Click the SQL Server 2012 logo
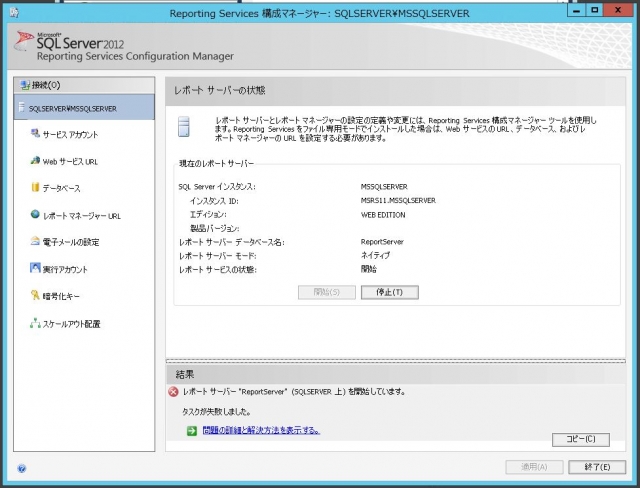 click(x=69, y=42)
